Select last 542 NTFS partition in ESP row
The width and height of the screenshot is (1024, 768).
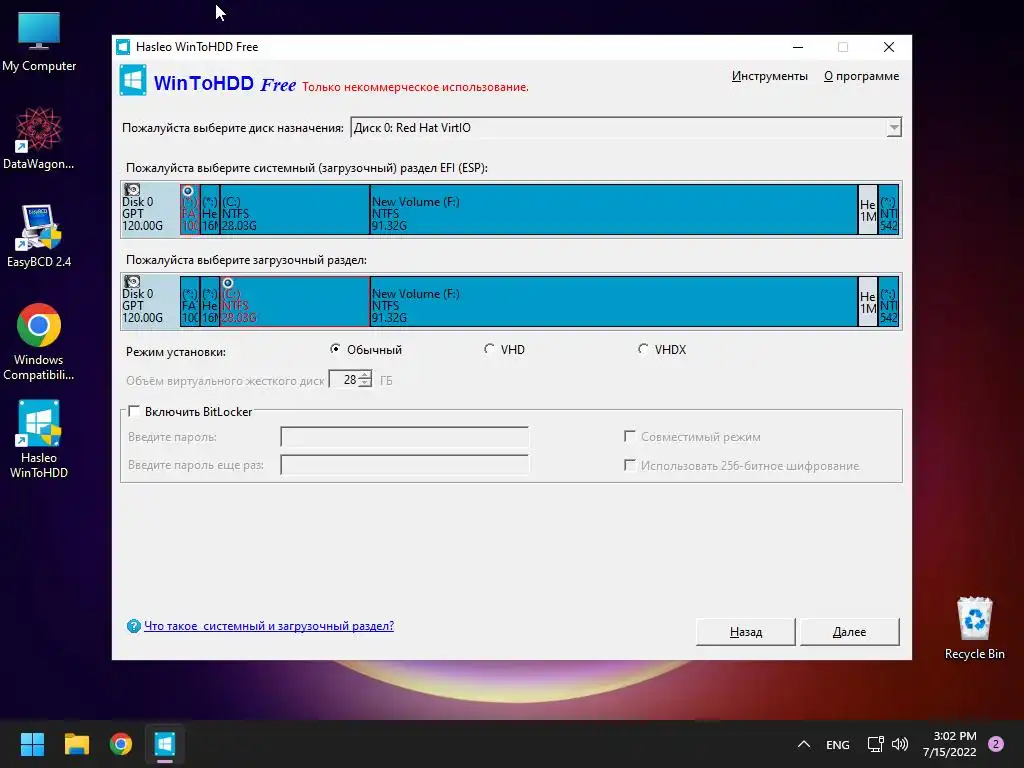pyautogui.click(x=888, y=209)
